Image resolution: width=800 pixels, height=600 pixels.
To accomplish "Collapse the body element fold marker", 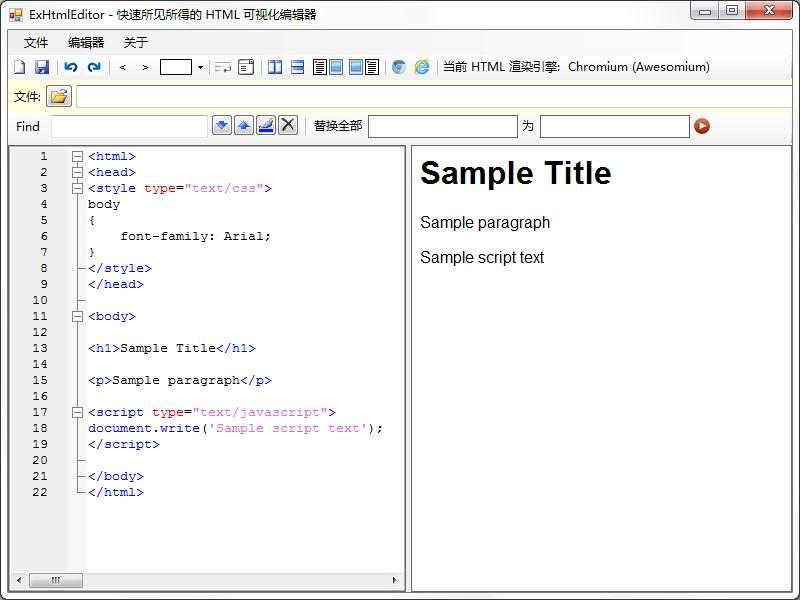I will pos(76,316).
